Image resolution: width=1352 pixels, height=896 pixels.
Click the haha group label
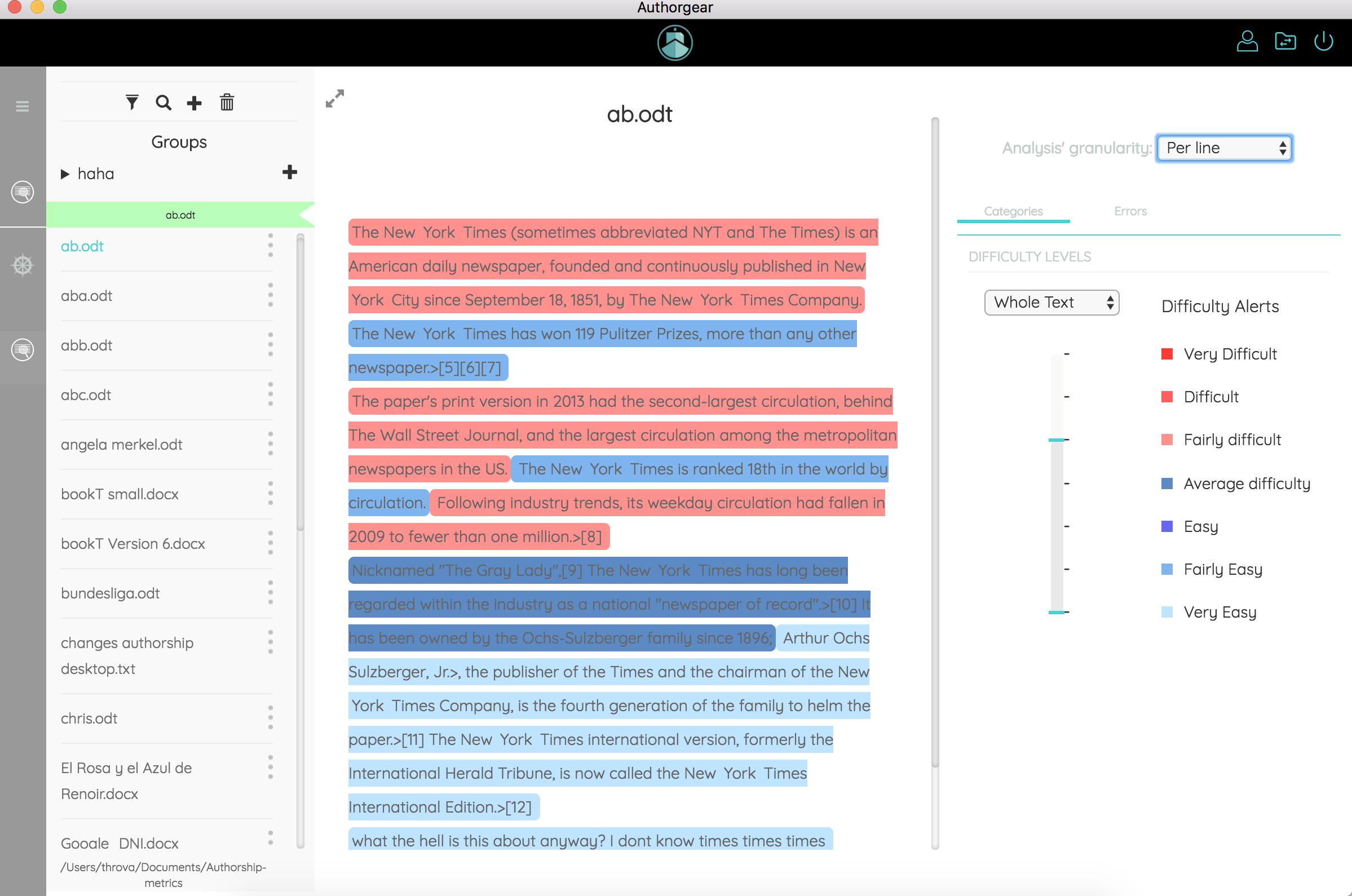(95, 174)
